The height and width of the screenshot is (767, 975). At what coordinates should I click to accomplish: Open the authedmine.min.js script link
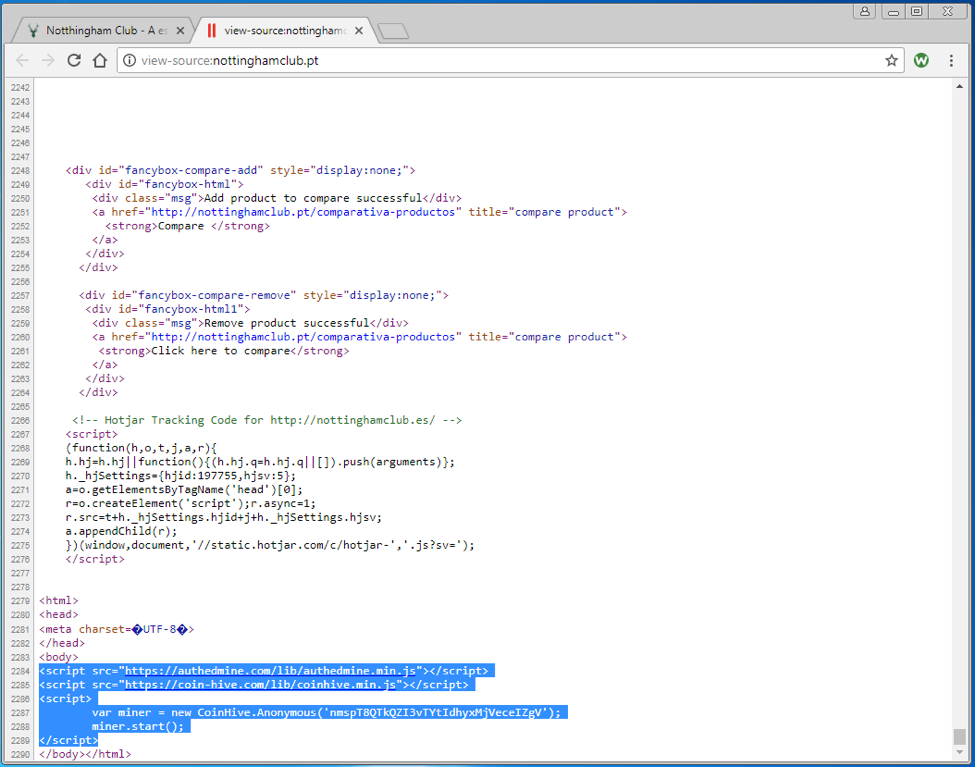pyautogui.click(x=270, y=671)
